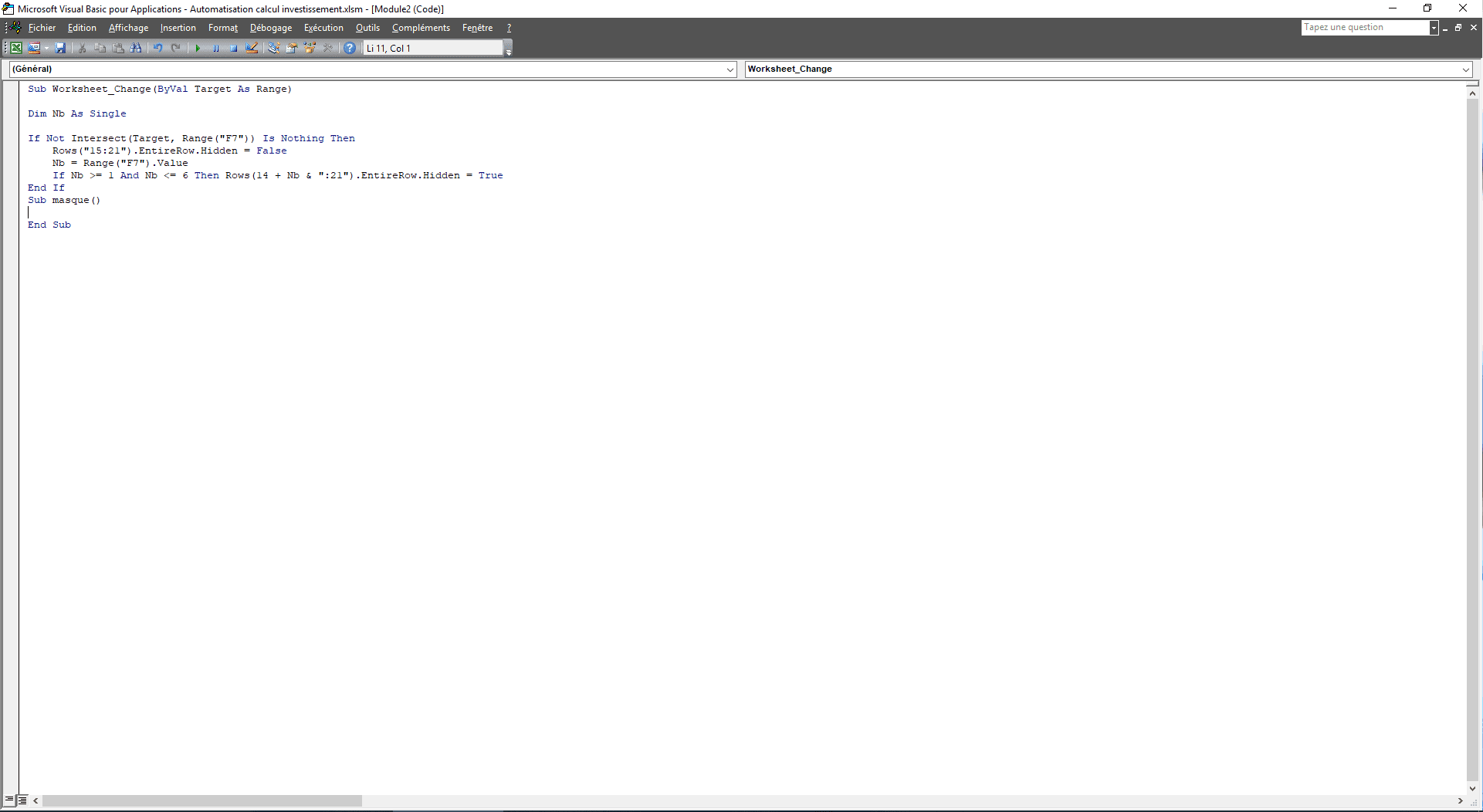Click the horizontal scrollbar right arrow
This screenshot has width=1483, height=812.
click(x=1460, y=801)
